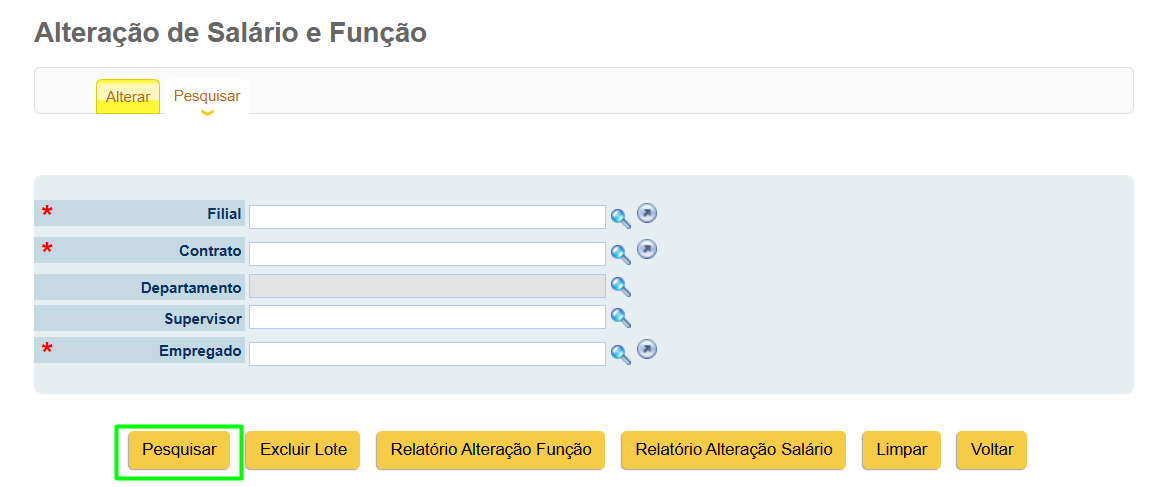This screenshot has width=1169, height=487.
Task: Open Relatório Alteração Função report
Action: [x=491, y=450]
